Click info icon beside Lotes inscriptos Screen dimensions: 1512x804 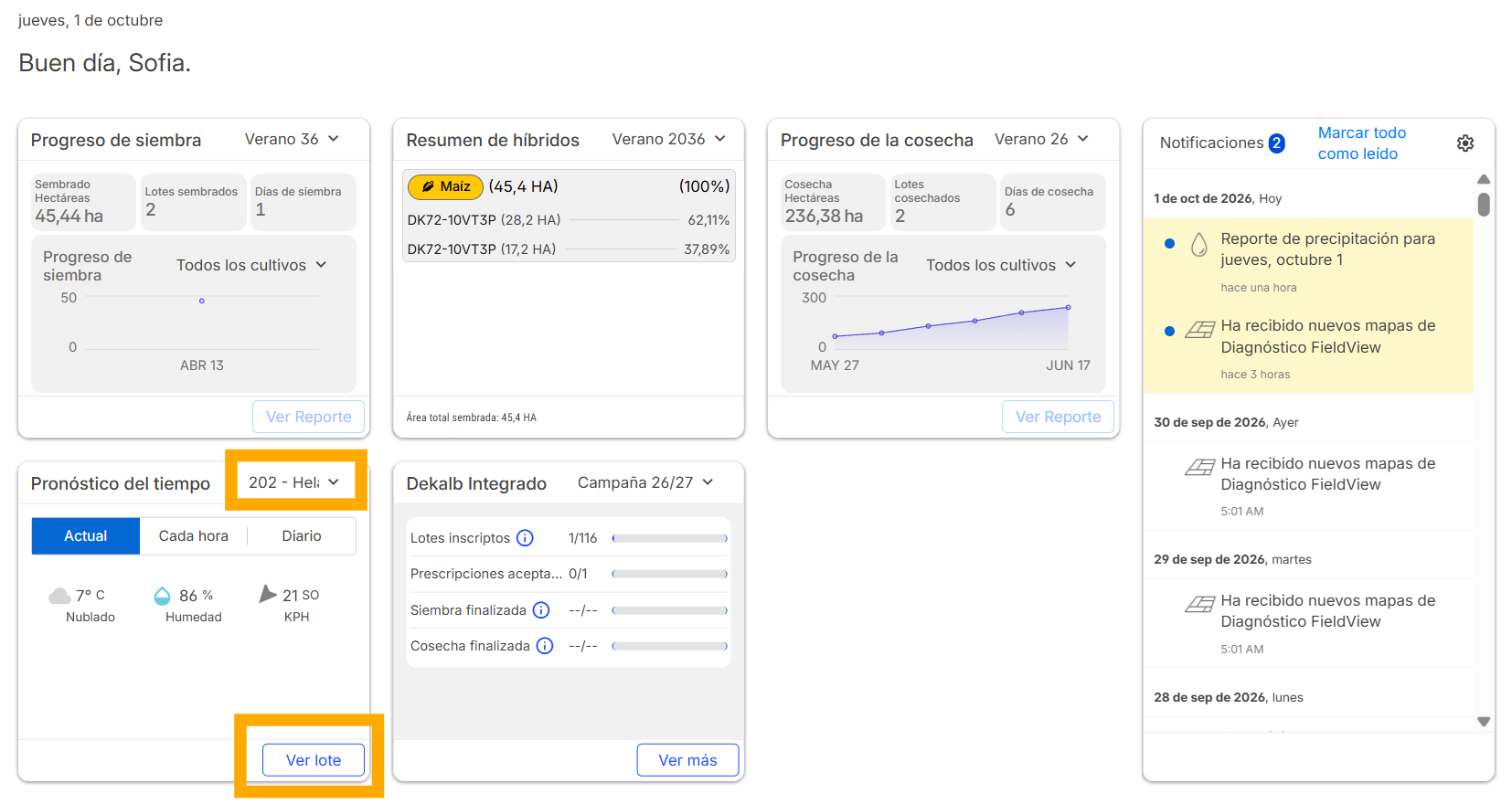click(x=525, y=538)
